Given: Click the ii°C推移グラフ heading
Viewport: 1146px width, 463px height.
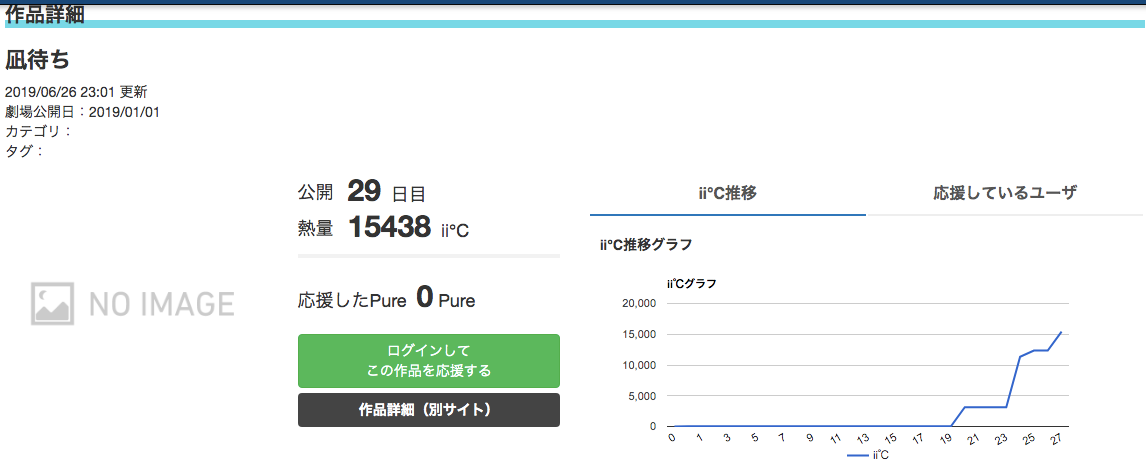Looking at the screenshot, I should pyautogui.click(x=645, y=245).
